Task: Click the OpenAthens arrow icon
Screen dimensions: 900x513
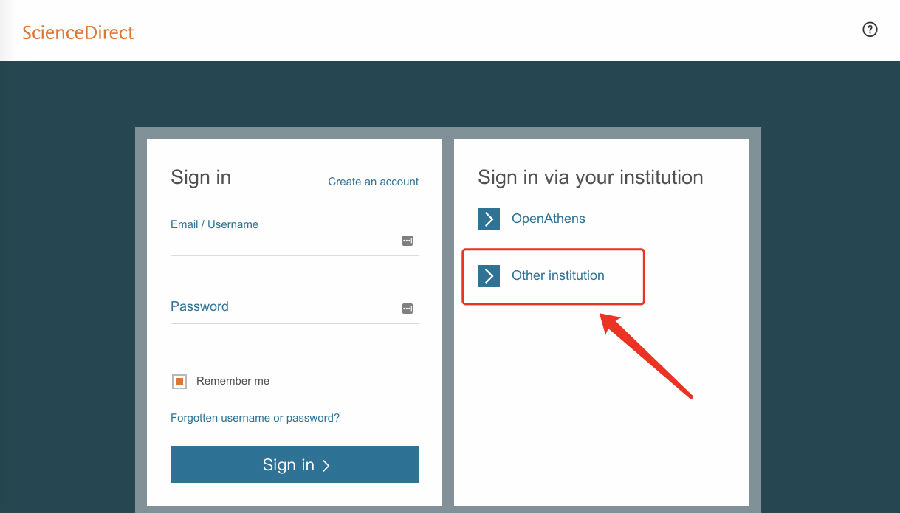Action: 489,219
